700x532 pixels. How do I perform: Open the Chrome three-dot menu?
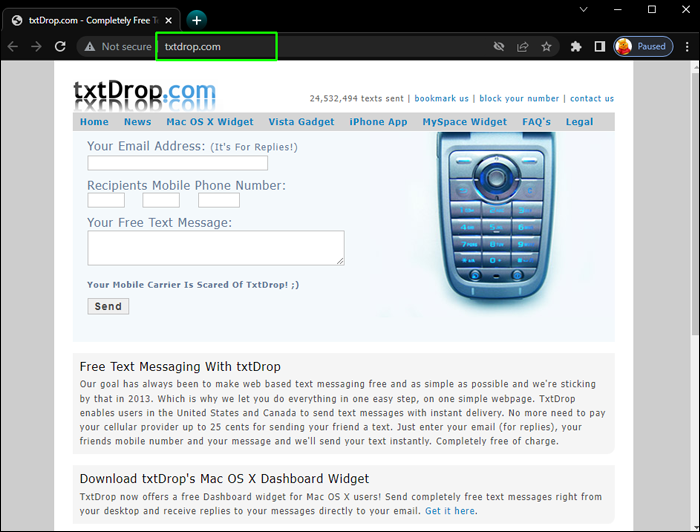point(687,46)
